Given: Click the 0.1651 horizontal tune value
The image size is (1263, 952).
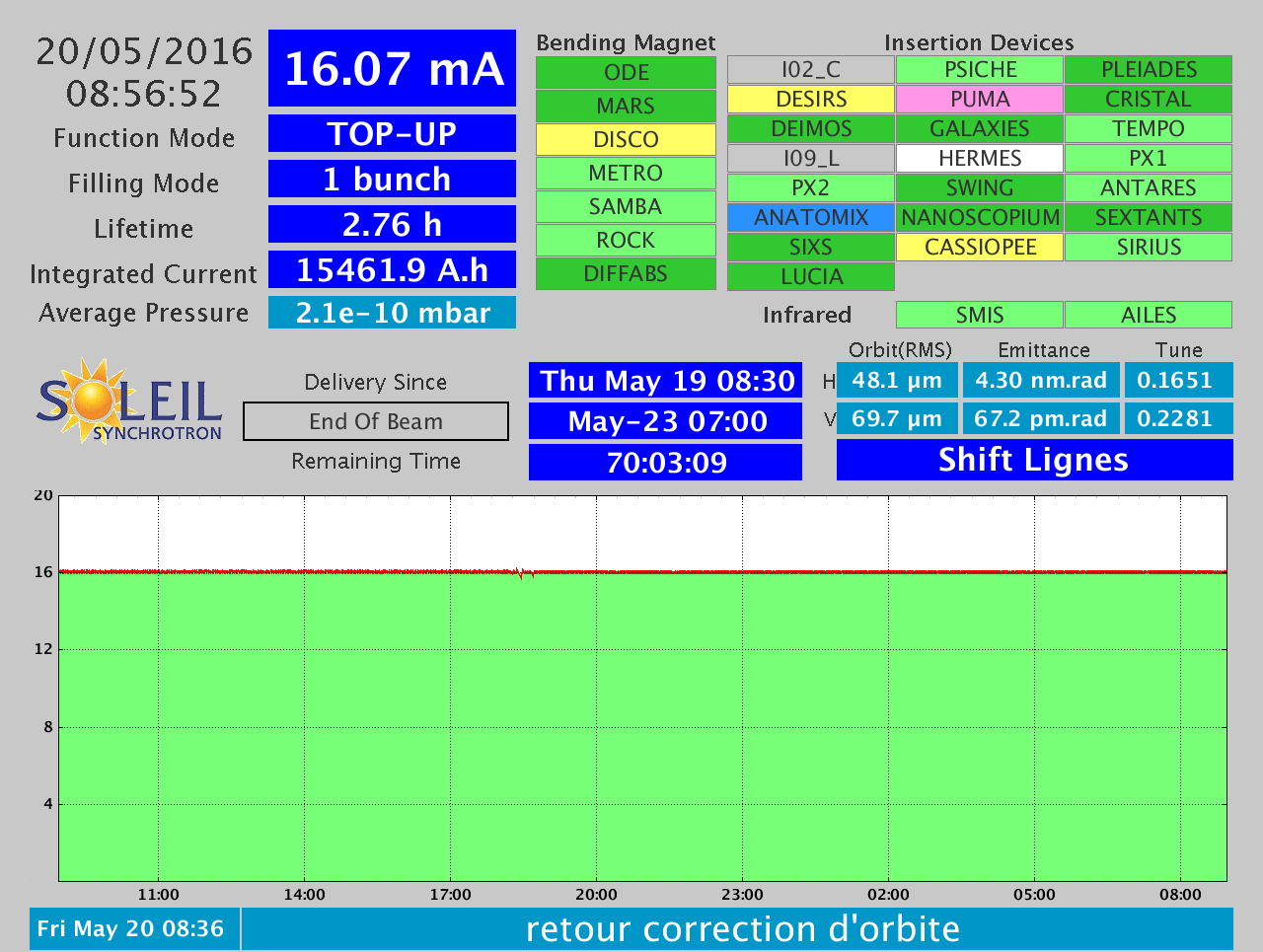Looking at the screenshot, I should click(x=1178, y=380).
